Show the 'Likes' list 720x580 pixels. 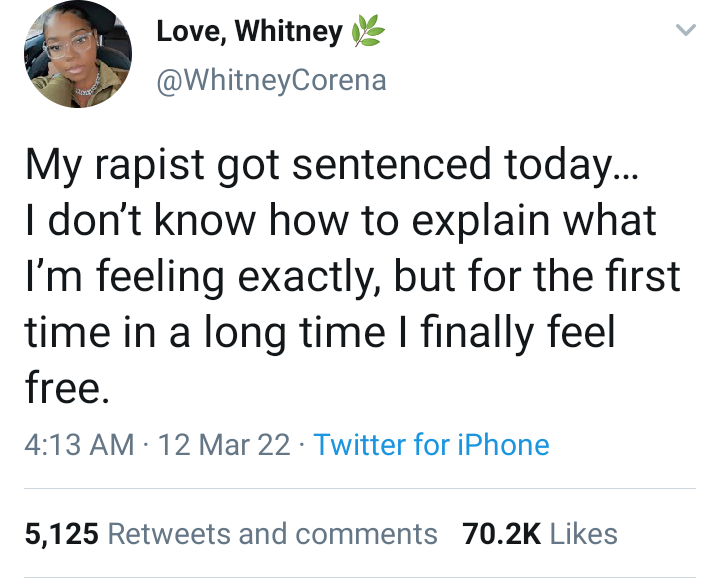pos(584,534)
